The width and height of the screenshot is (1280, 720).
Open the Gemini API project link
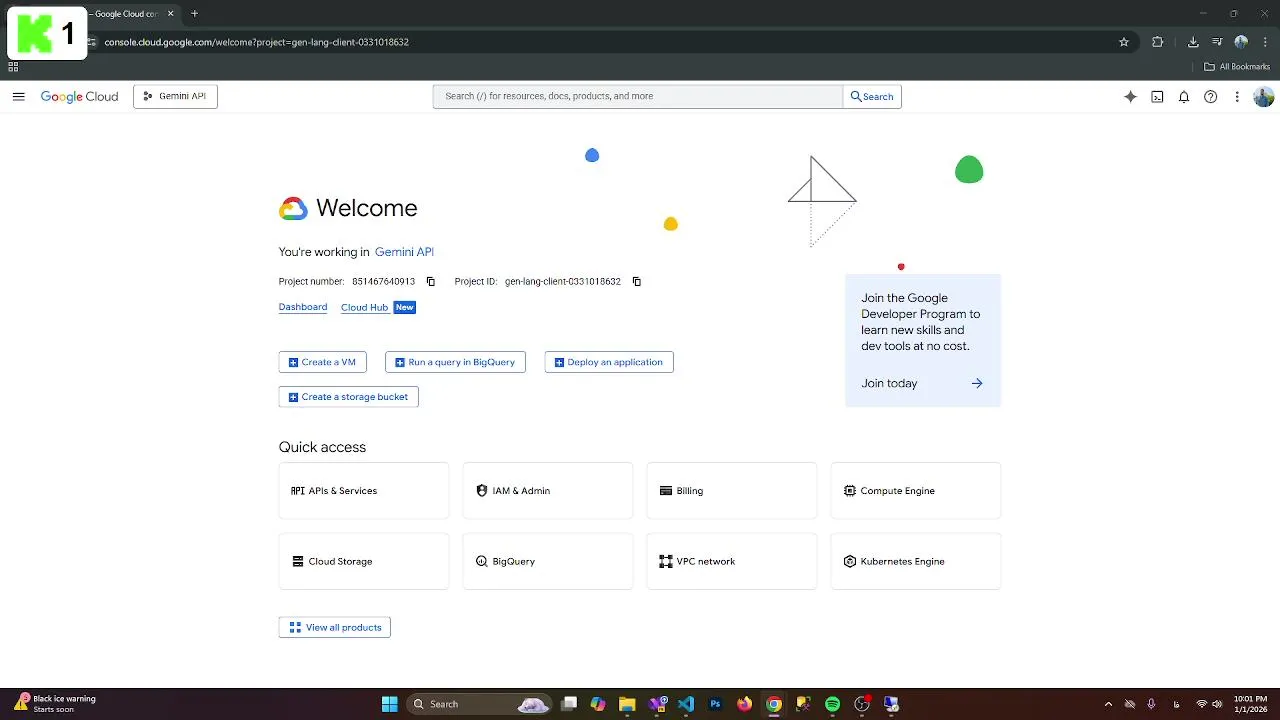tap(404, 252)
